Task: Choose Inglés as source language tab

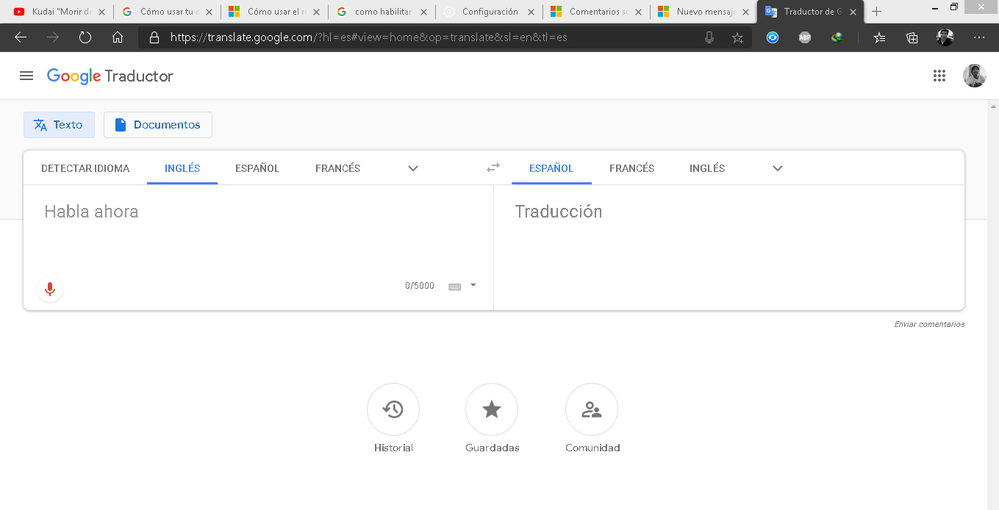Action: coord(182,168)
